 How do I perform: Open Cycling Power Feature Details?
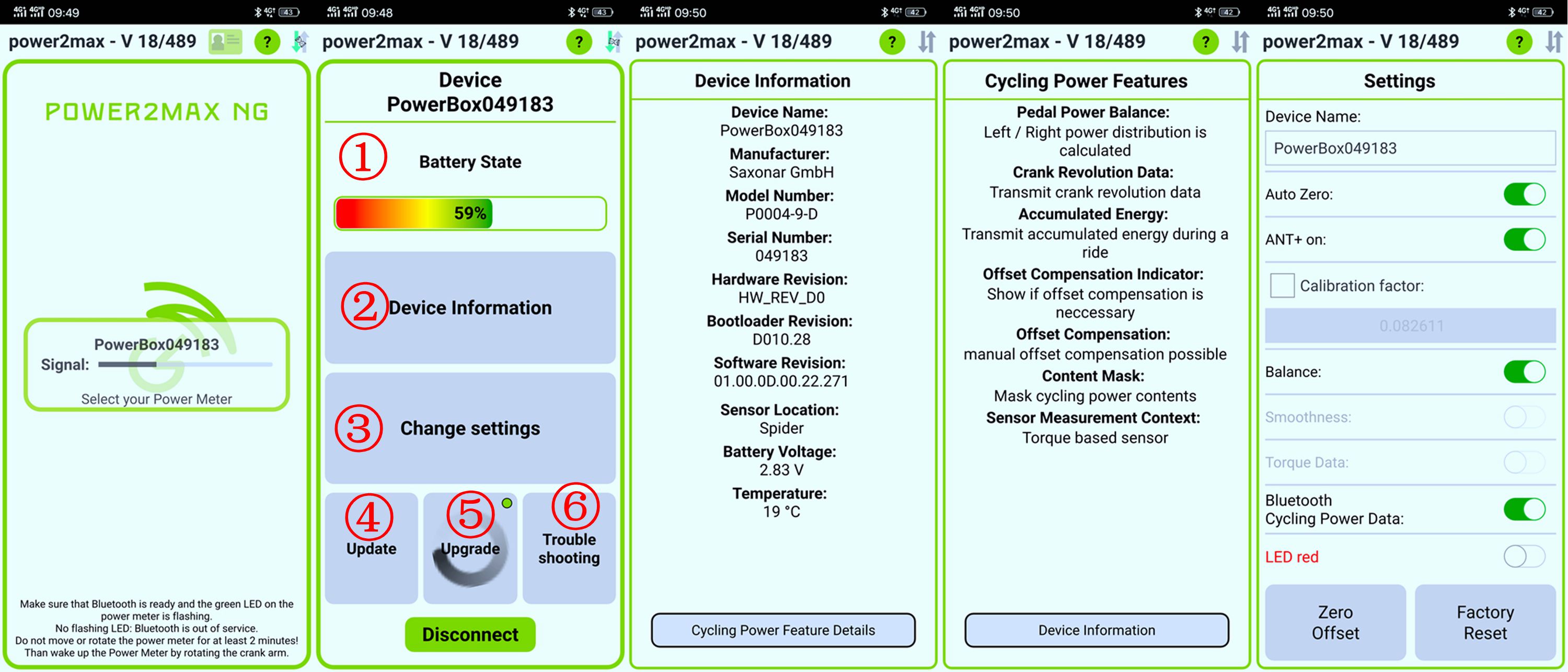coord(783,630)
